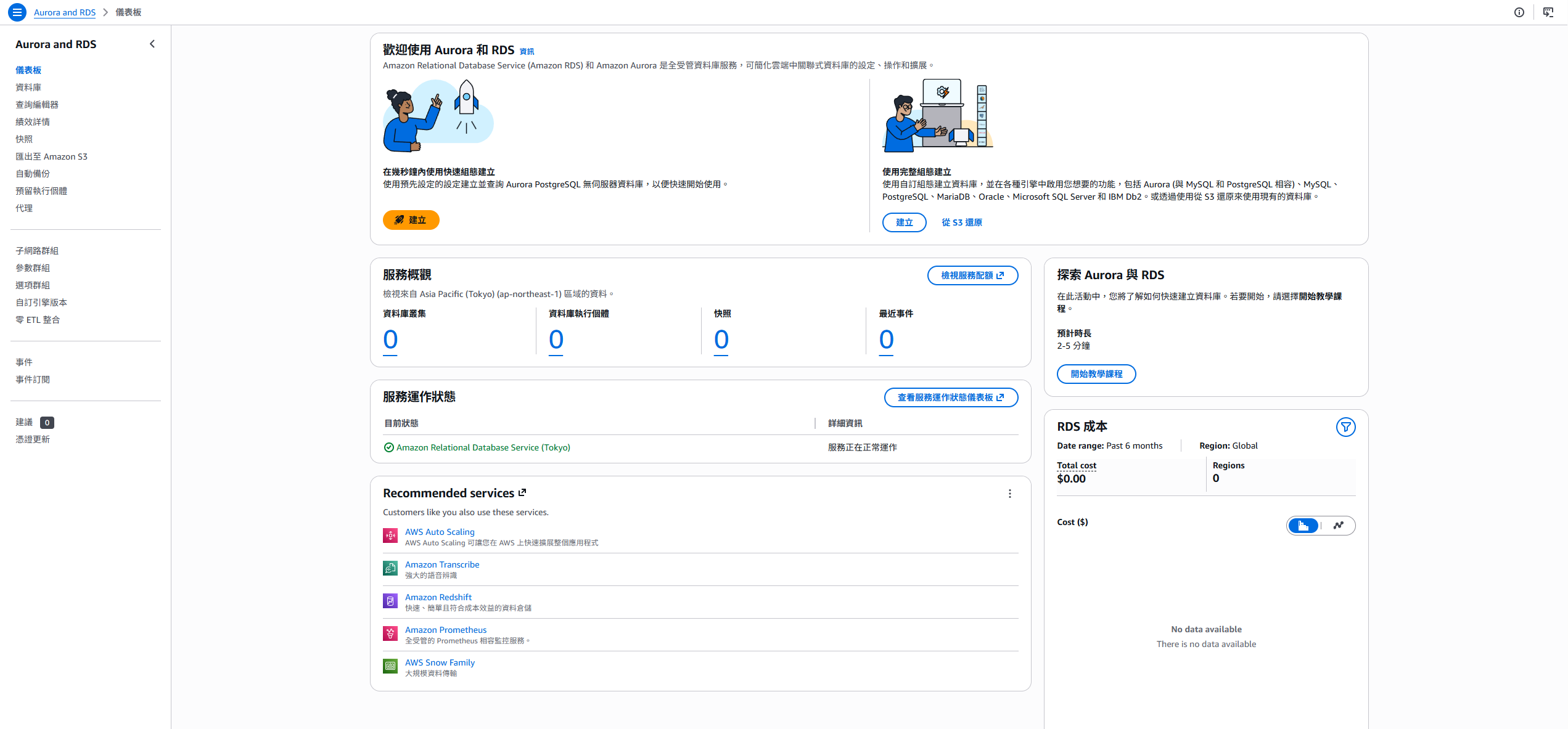Switch cost chart to bar view
Image resolution: width=1568 pixels, height=729 pixels.
click(x=1303, y=526)
